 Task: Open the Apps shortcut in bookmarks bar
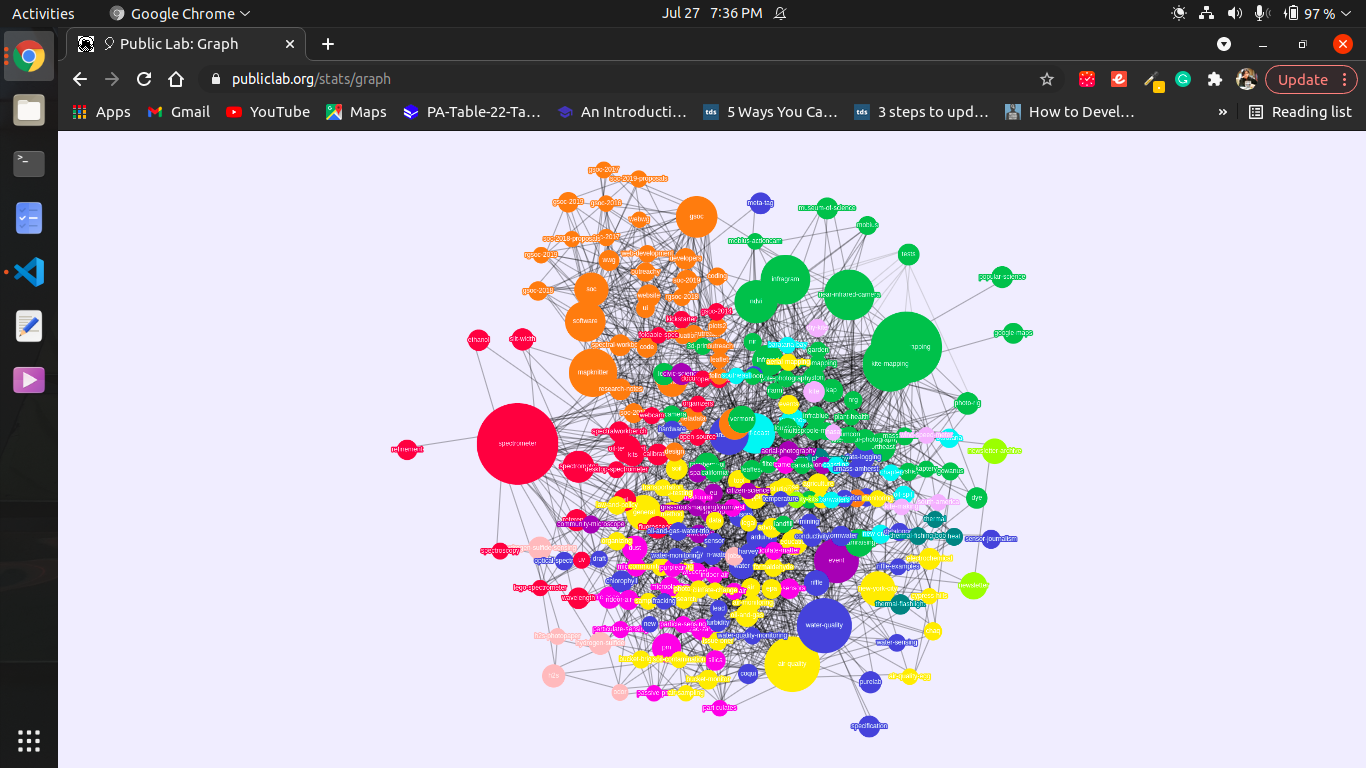[x=102, y=112]
